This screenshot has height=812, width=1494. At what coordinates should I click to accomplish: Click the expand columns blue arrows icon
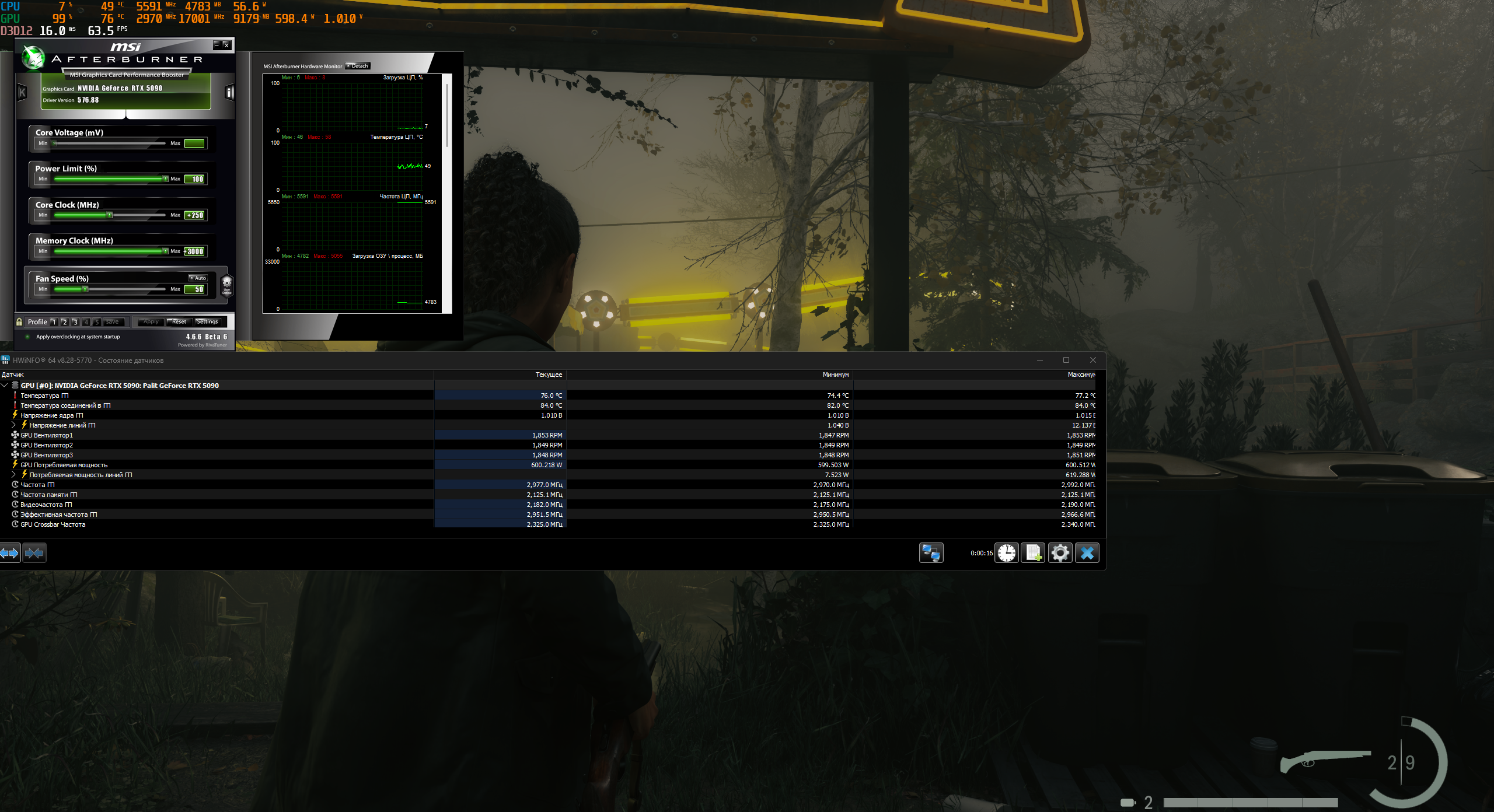(10, 552)
